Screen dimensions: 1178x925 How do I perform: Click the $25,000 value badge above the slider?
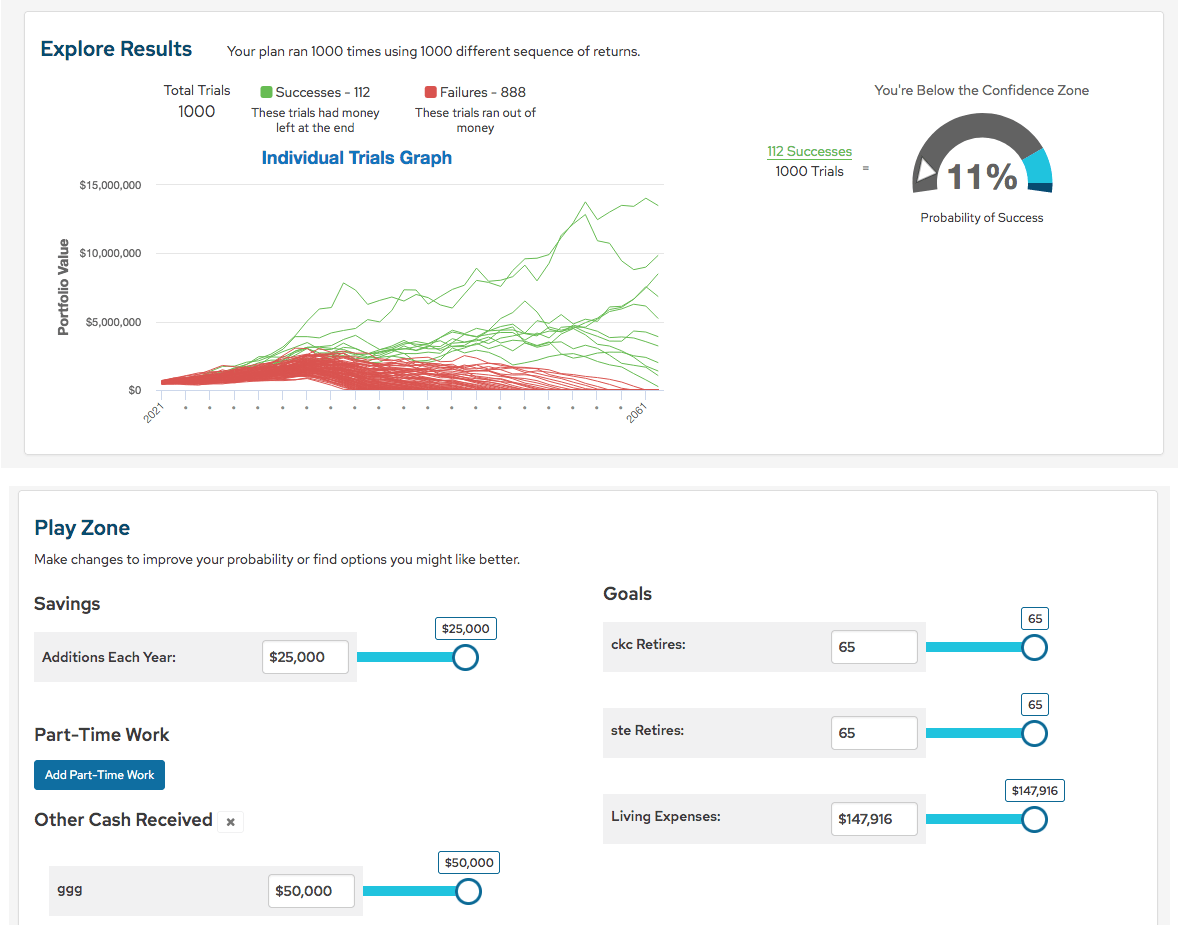pos(465,628)
